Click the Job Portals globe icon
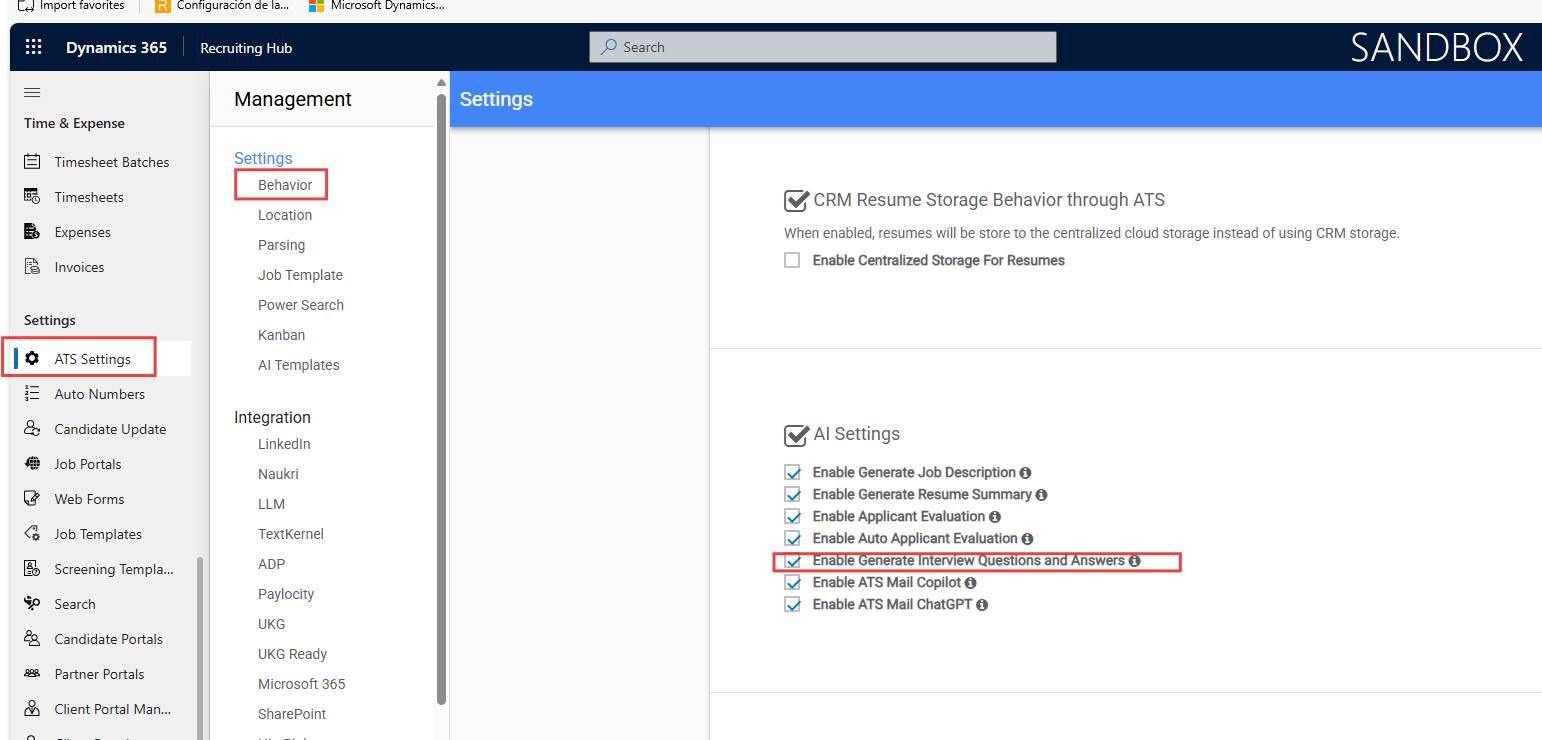This screenshot has height=740, width=1542. [x=32, y=464]
